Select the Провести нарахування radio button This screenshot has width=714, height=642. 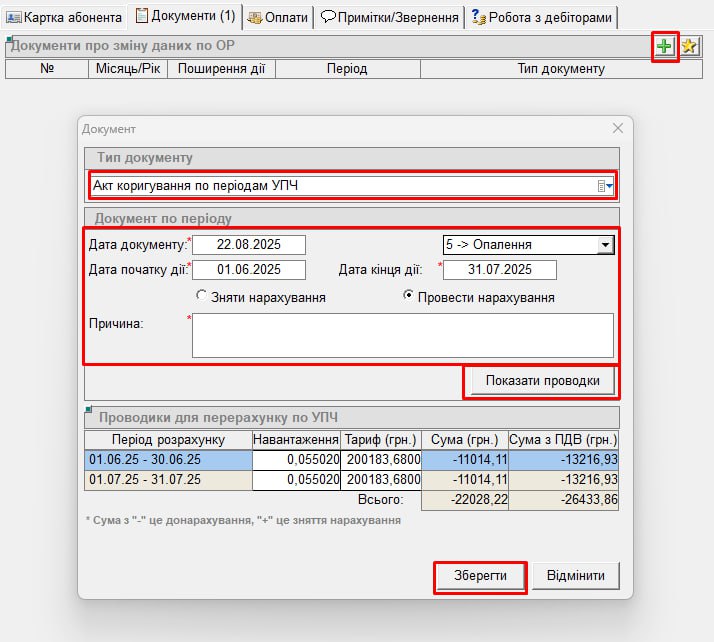pyautogui.click(x=409, y=297)
